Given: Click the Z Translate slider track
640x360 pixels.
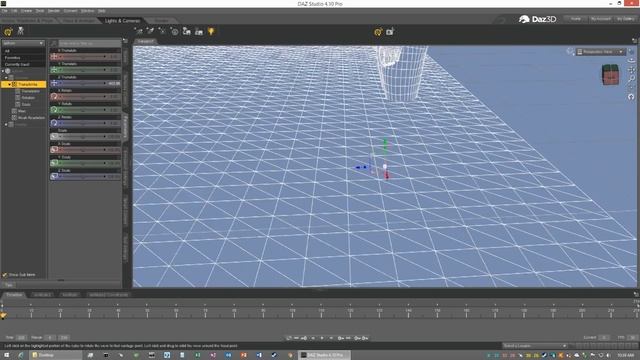Looking at the screenshot, I should [82, 83].
